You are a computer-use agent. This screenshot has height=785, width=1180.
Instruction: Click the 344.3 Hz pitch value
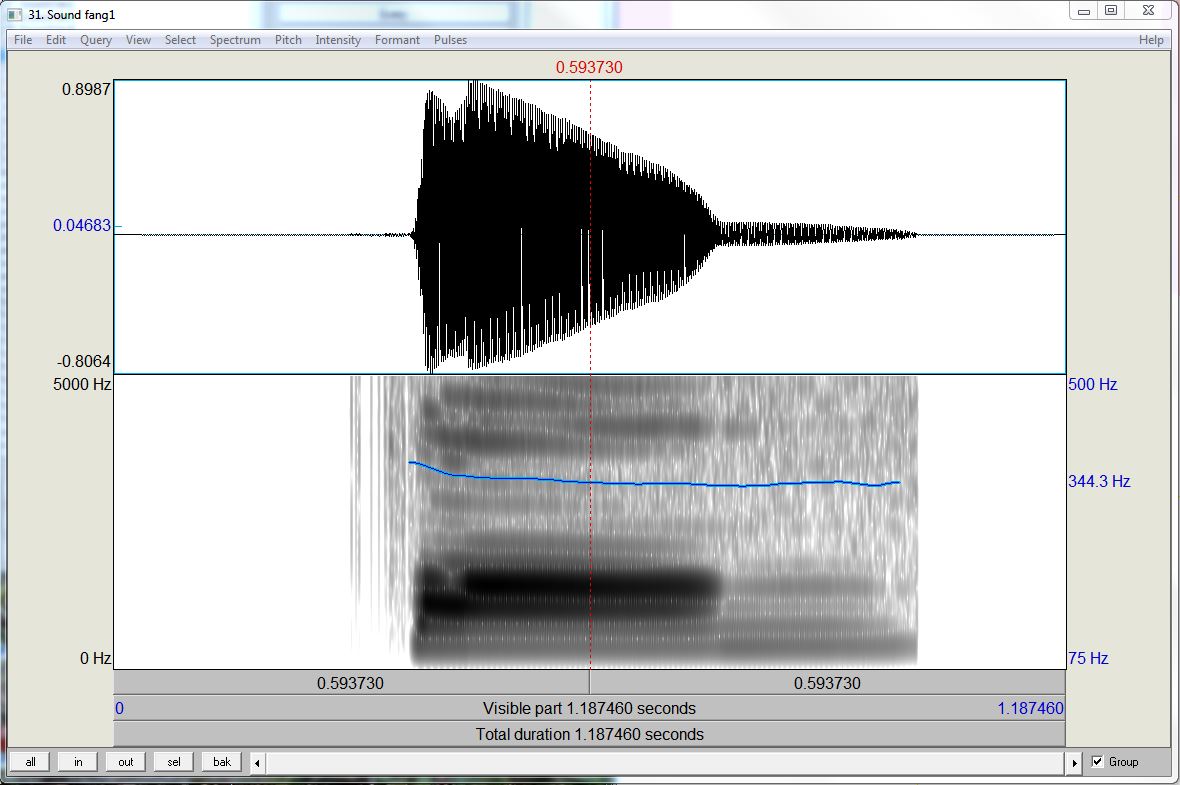pyautogui.click(x=1099, y=481)
